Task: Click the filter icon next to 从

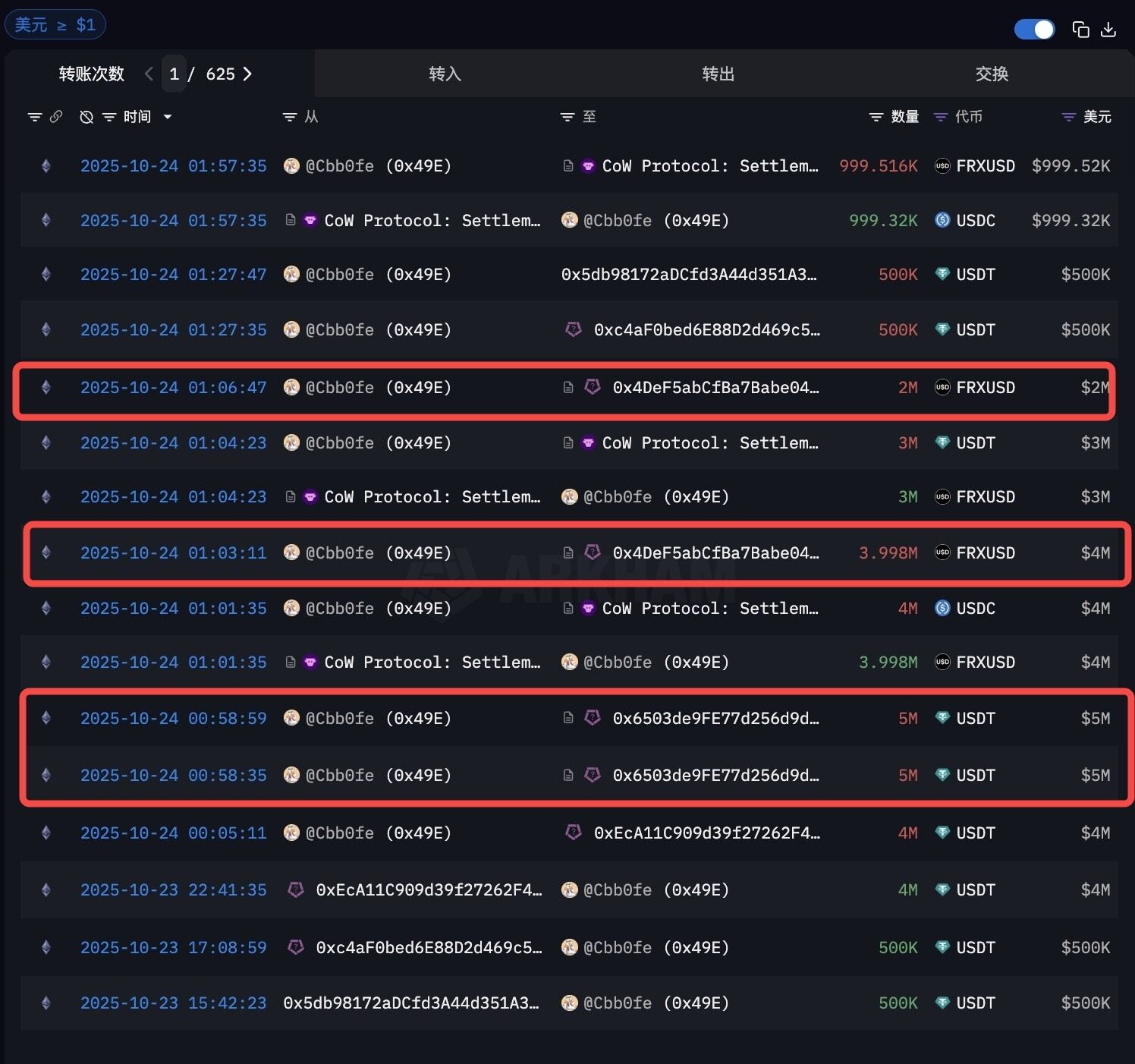Action: tap(289, 117)
